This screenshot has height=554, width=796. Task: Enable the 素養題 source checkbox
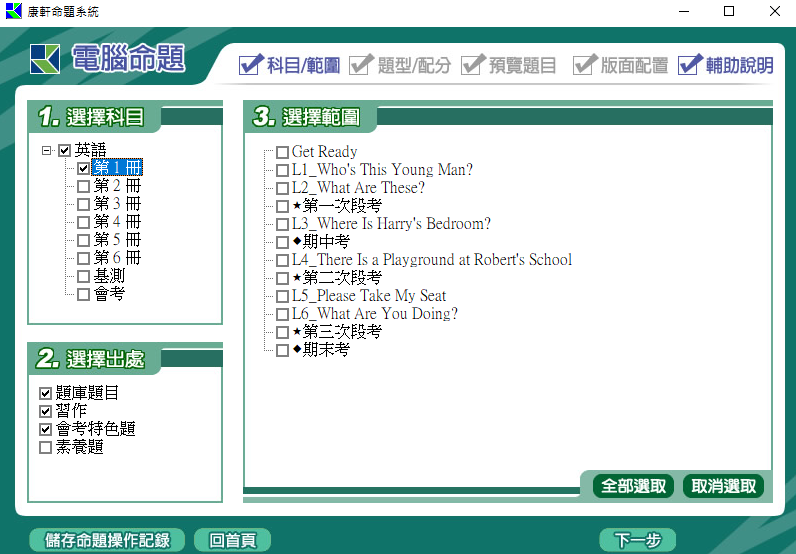click(x=45, y=447)
